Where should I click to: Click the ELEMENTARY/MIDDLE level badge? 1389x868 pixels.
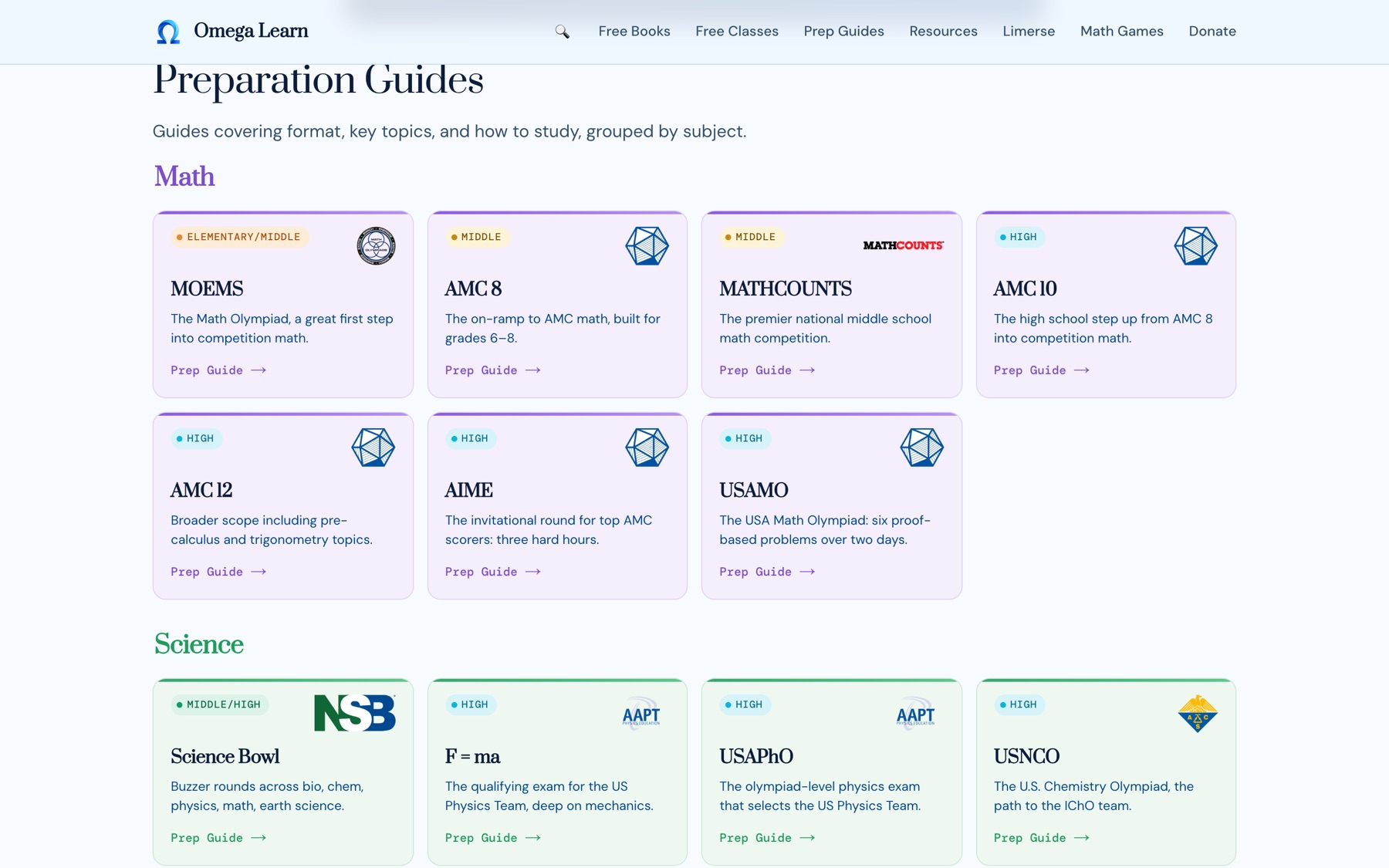point(239,237)
